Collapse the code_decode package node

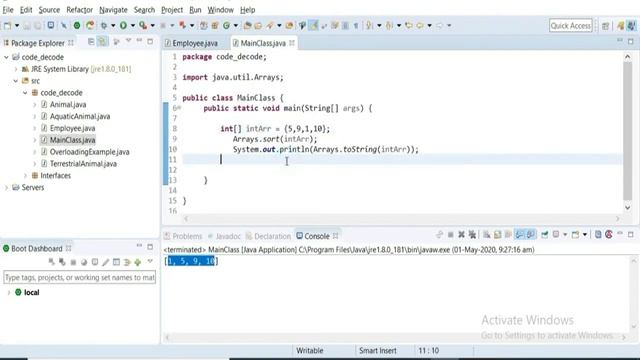tap(25, 93)
